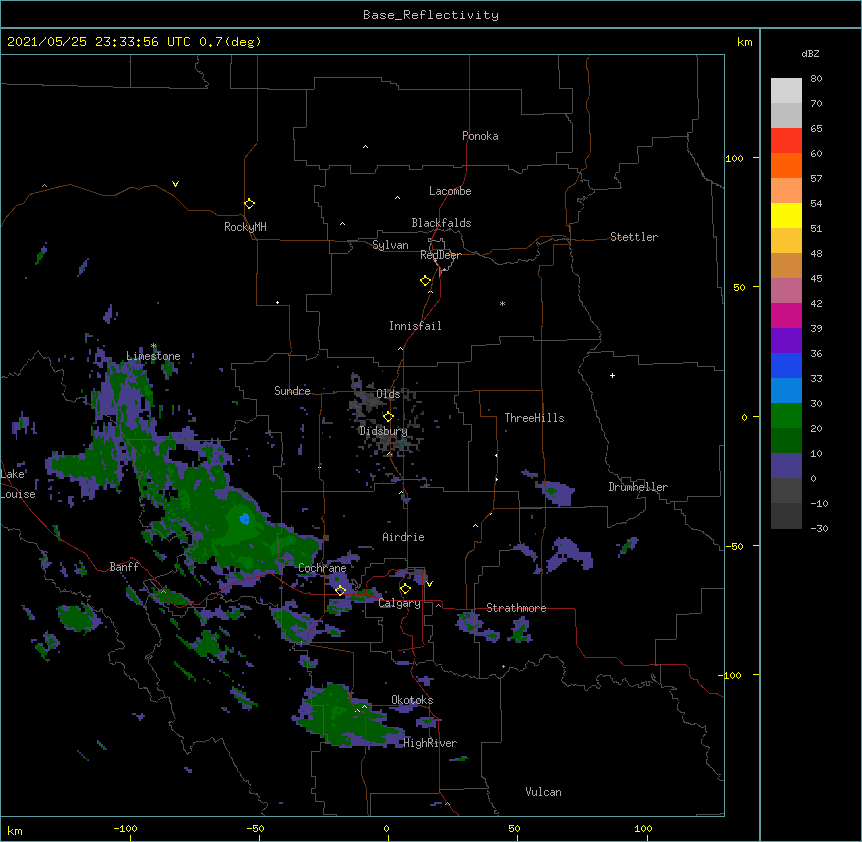
Task: Click the Sundre label
Action: (292, 391)
